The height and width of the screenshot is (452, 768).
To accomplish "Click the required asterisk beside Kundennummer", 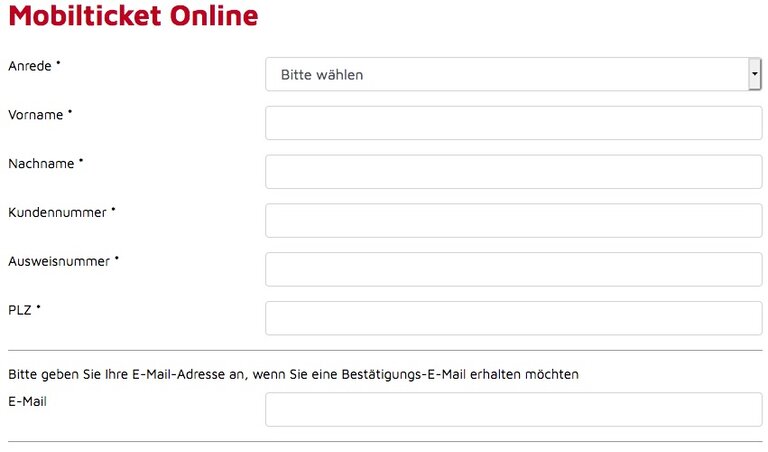I will click(x=113, y=210).
